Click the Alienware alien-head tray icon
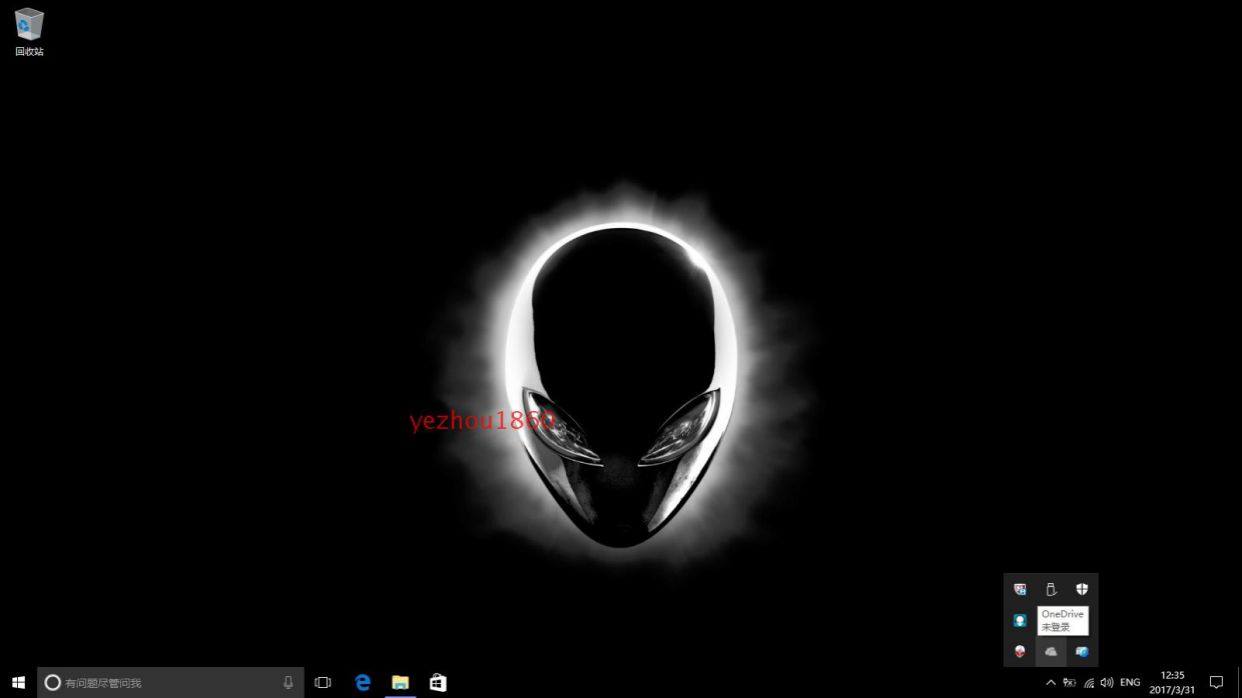 pyautogui.click(x=1019, y=651)
